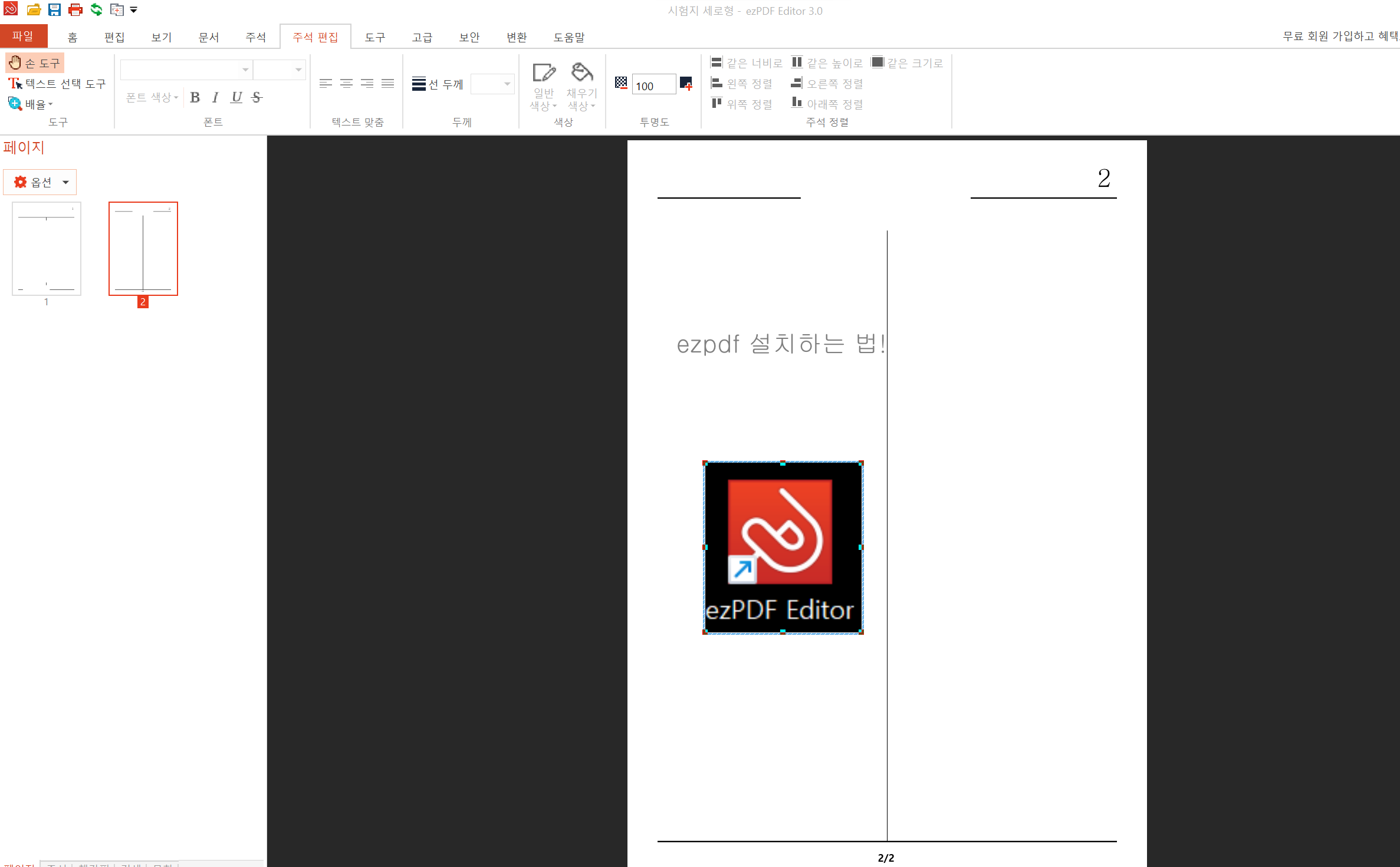Save document using the floppy disk icon
The image size is (1400, 867).
[x=55, y=9]
